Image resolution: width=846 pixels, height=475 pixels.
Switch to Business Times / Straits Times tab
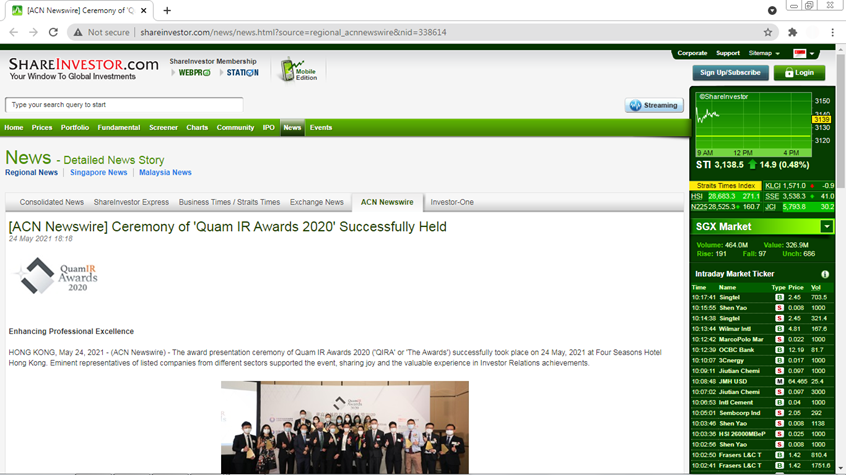tap(229, 202)
